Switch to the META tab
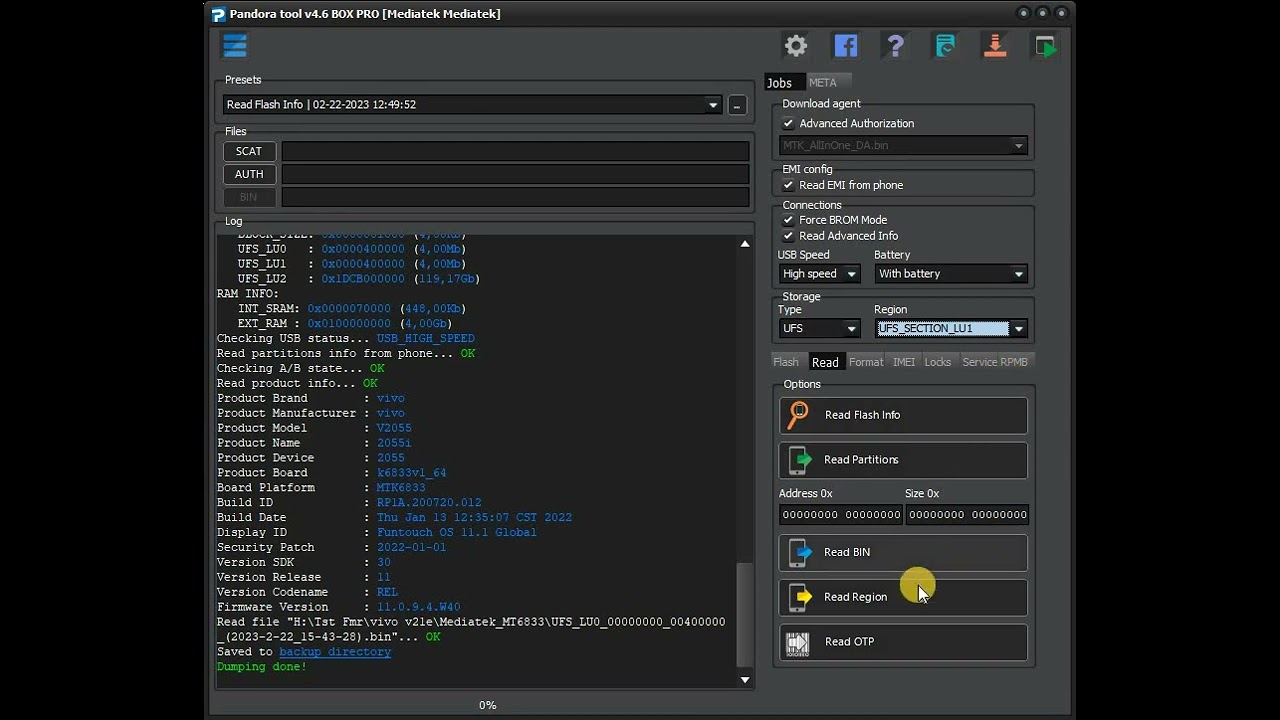The image size is (1280, 720). coord(823,83)
